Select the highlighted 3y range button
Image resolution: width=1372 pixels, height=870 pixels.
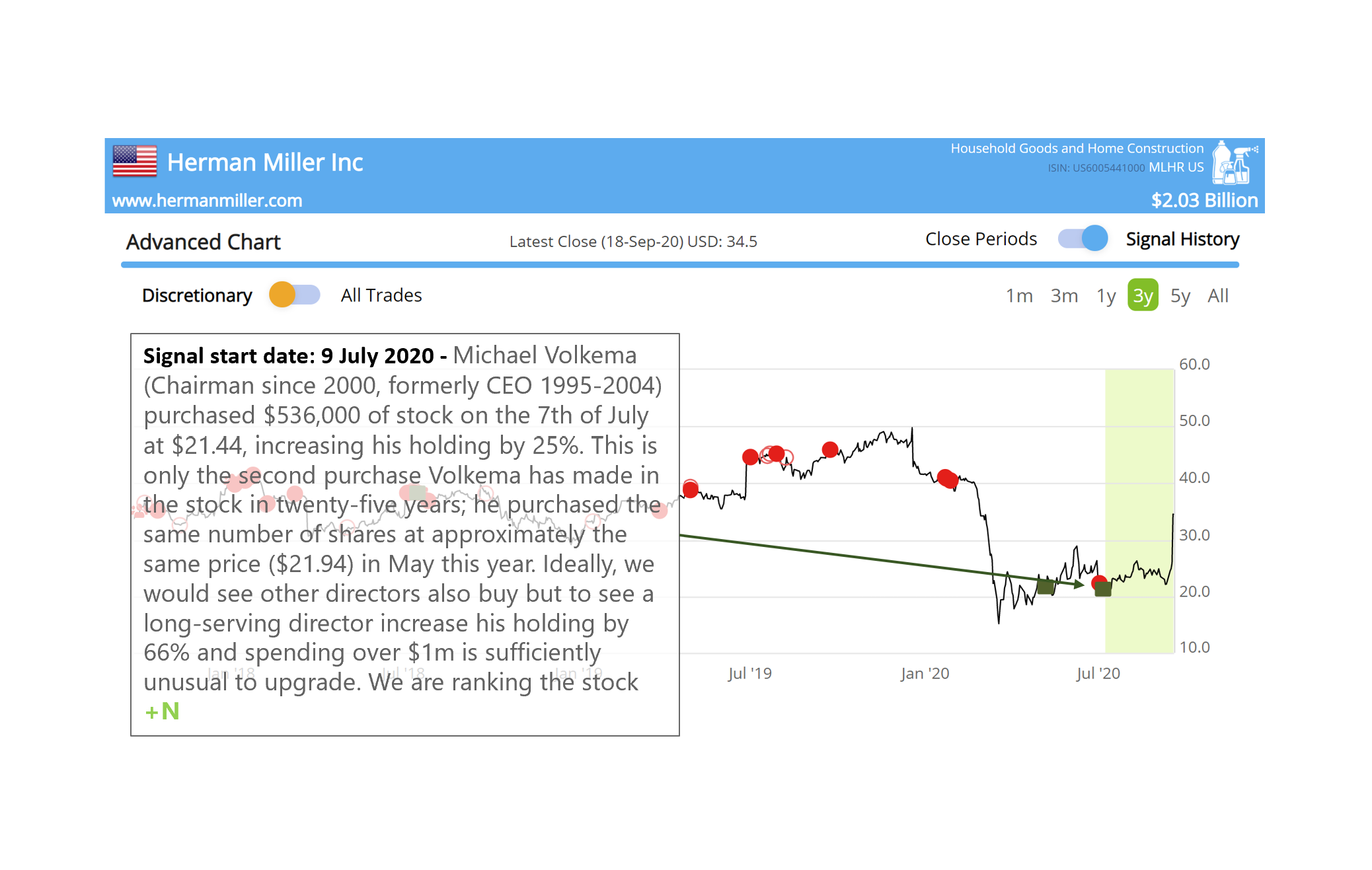coord(1143,296)
